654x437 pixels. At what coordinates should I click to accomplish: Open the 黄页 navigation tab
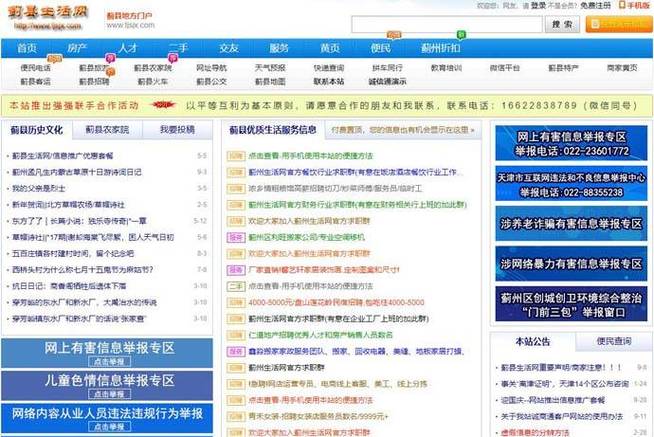[330, 48]
